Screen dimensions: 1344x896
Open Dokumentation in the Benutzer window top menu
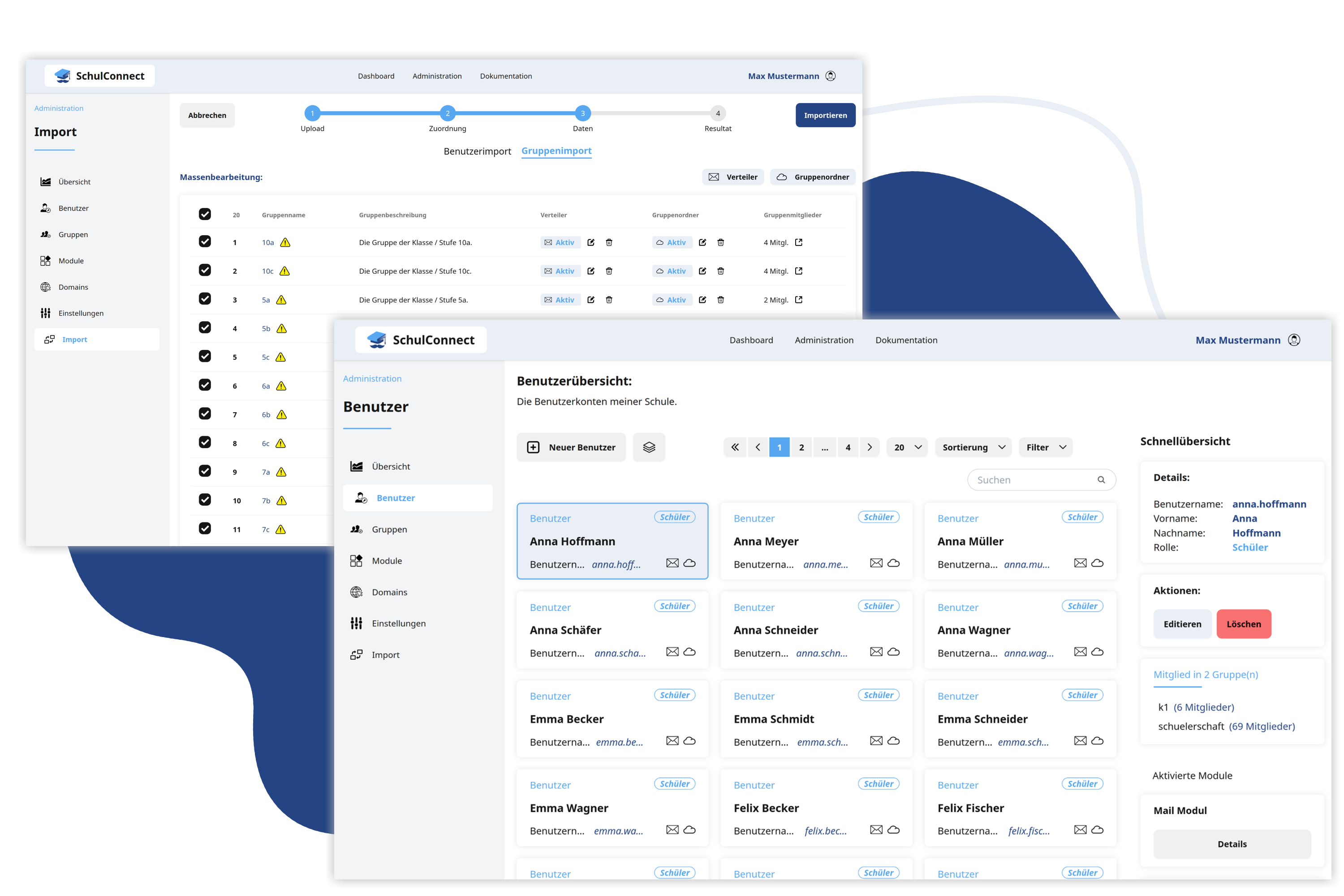coord(906,340)
